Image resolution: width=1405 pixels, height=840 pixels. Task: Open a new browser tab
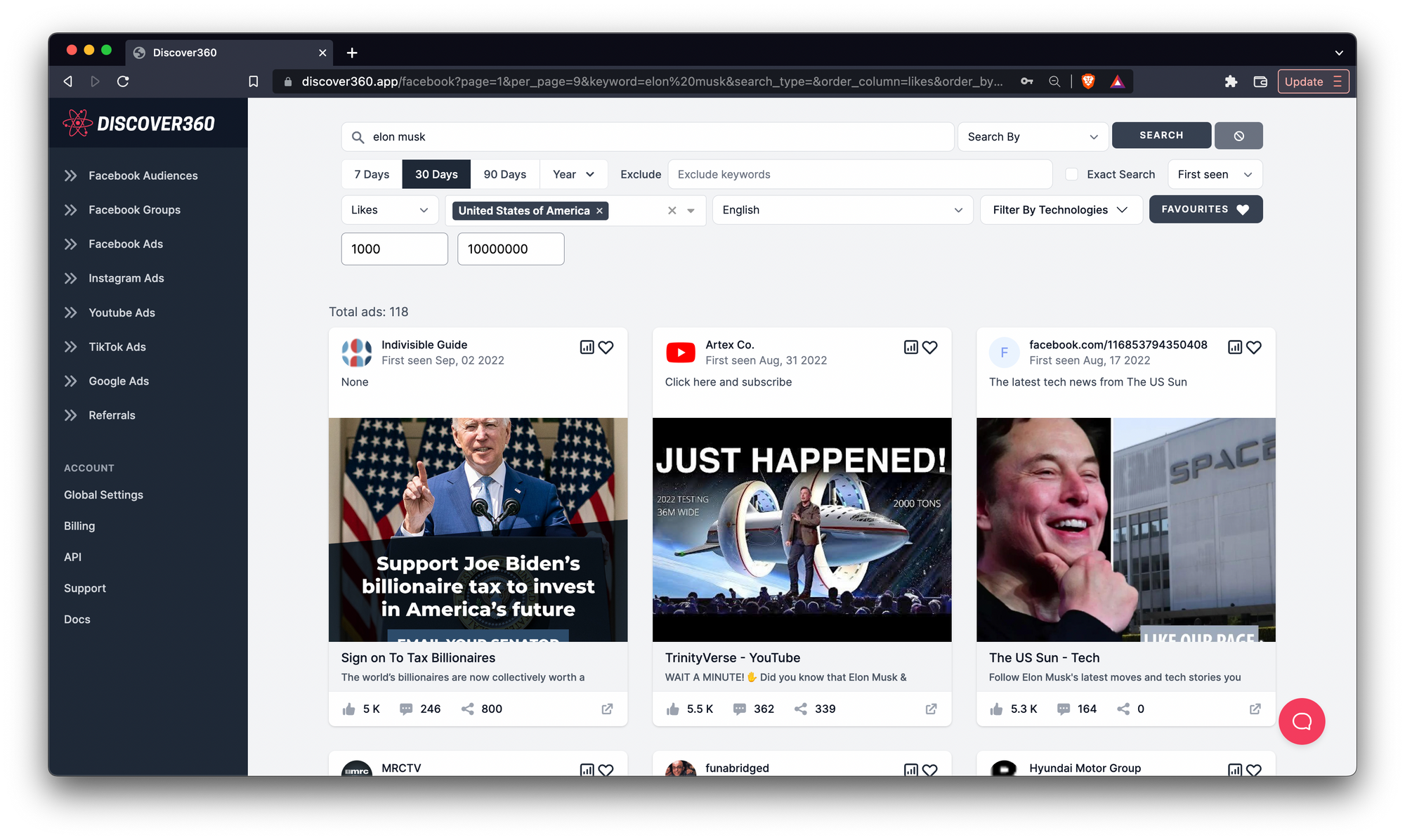coord(352,53)
